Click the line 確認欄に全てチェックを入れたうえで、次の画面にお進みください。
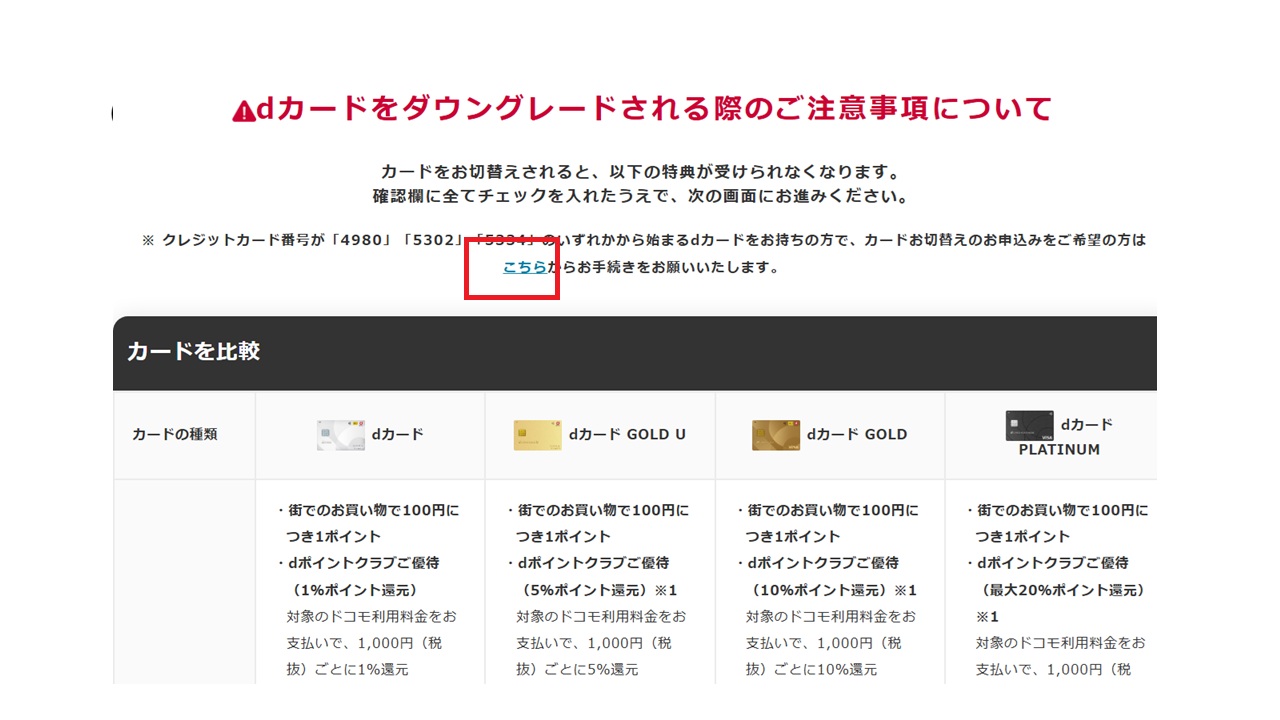The width and height of the screenshot is (1280, 720). pos(640,196)
